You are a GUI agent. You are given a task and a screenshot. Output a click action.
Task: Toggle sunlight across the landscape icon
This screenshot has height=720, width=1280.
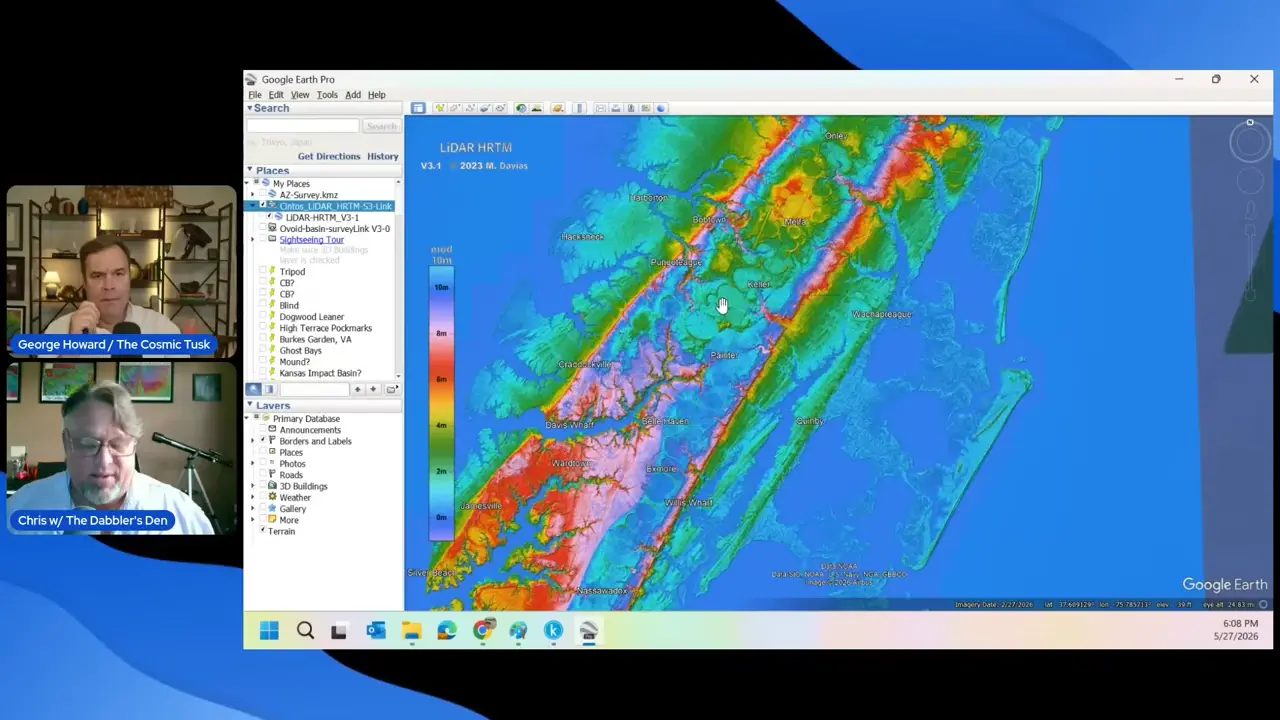pos(536,108)
